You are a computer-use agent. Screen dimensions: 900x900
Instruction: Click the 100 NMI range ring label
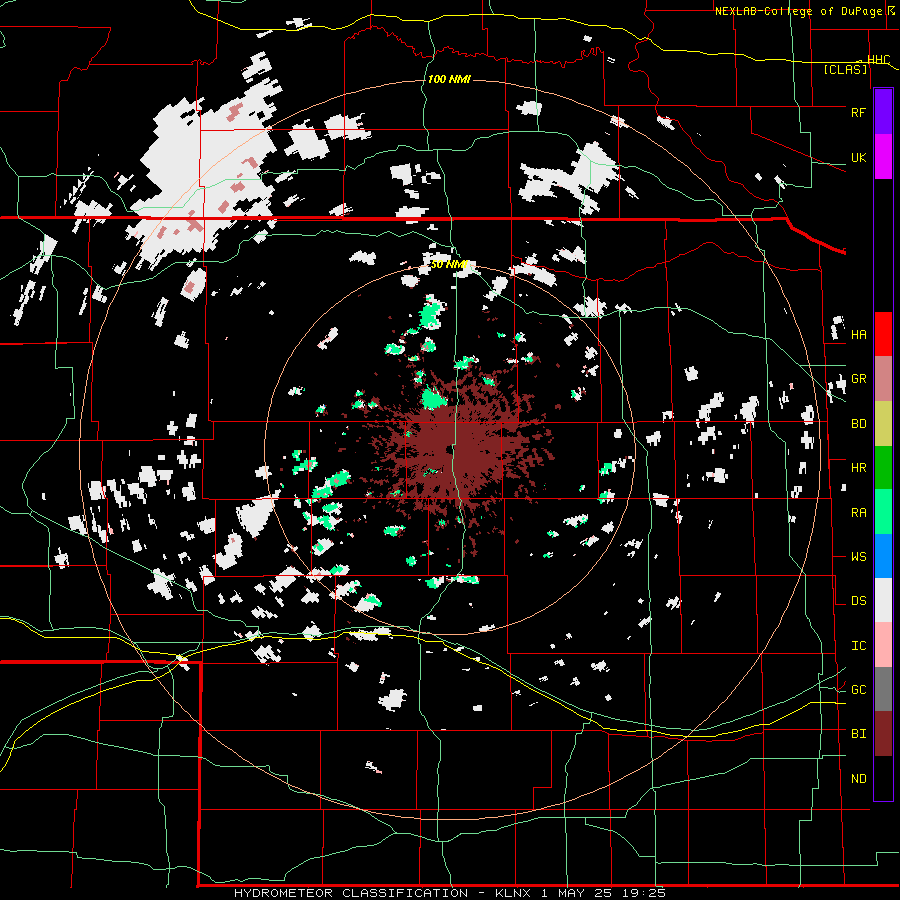[x=449, y=79]
